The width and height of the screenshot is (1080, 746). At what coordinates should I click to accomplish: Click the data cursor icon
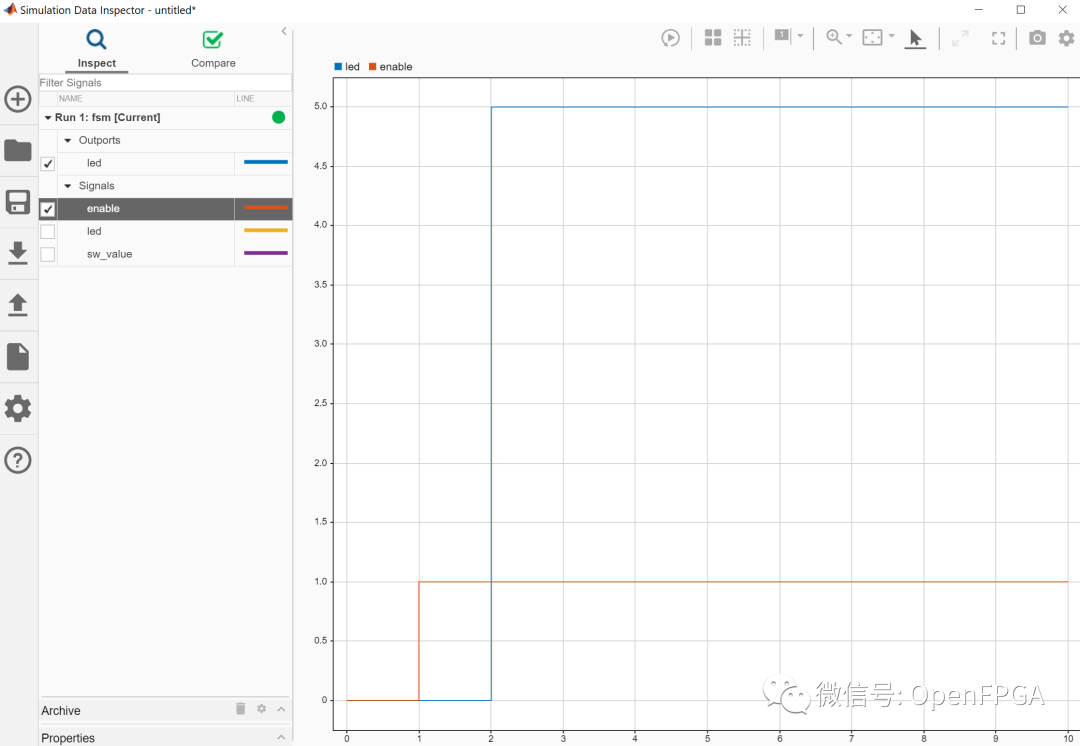tap(782, 36)
